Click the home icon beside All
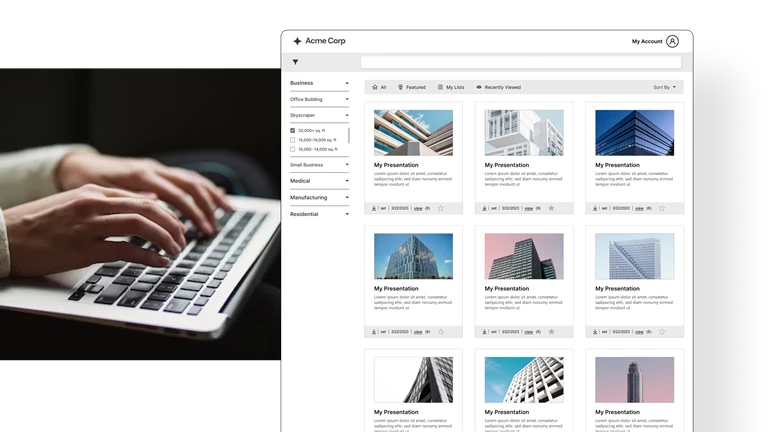This screenshot has height=432, width=768. tap(375, 87)
